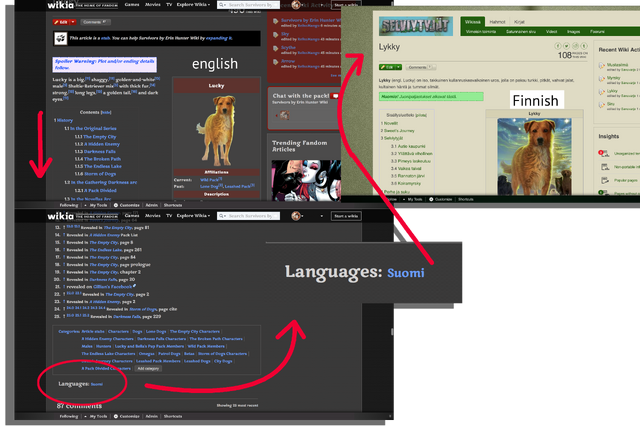Click edit icon beside Siru in Finnish activity
Viewport: 640px width, 427px height.
[x=602, y=105]
